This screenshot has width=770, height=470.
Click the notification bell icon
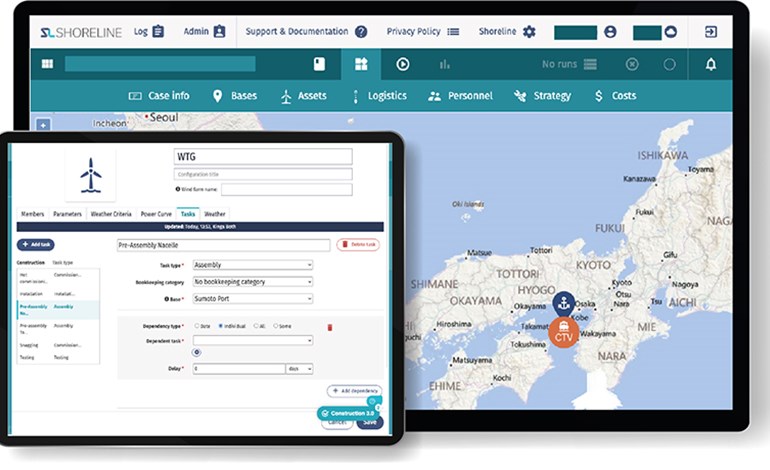click(x=711, y=64)
